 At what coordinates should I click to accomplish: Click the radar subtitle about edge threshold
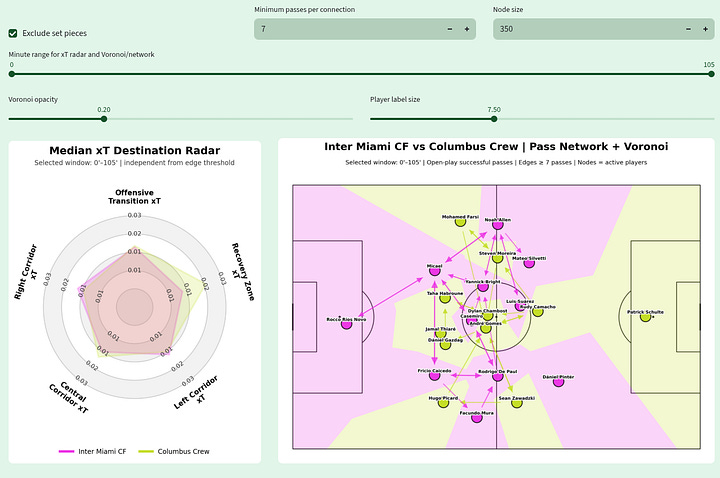[x=135, y=163]
